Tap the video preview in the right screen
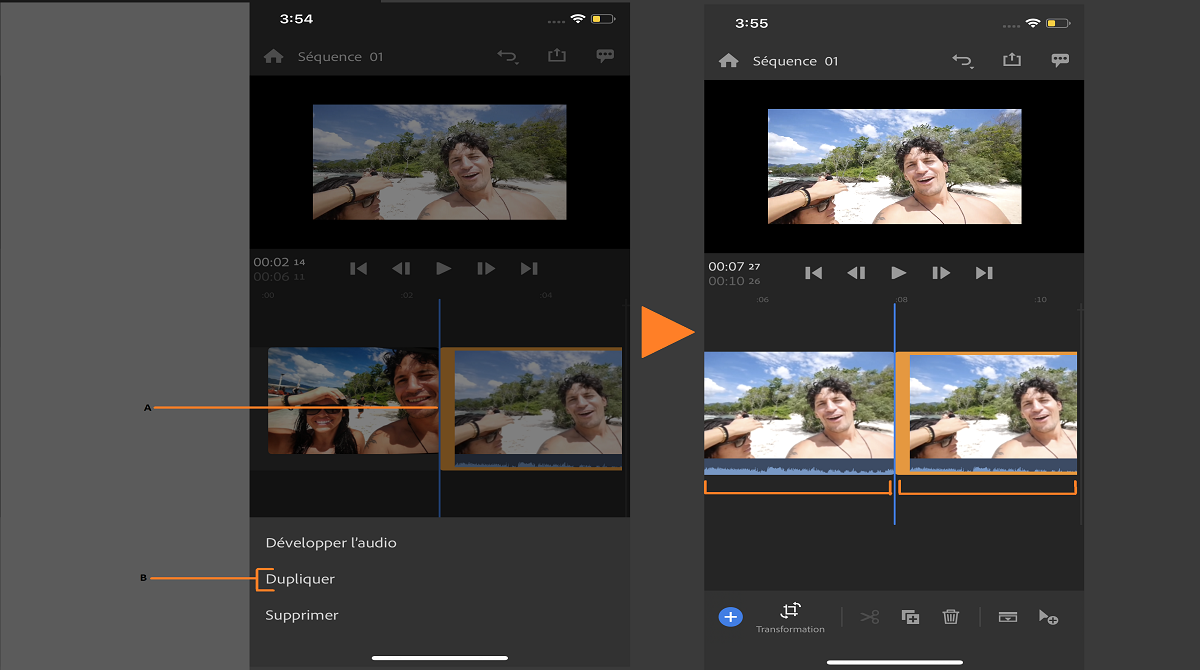 [x=894, y=166]
